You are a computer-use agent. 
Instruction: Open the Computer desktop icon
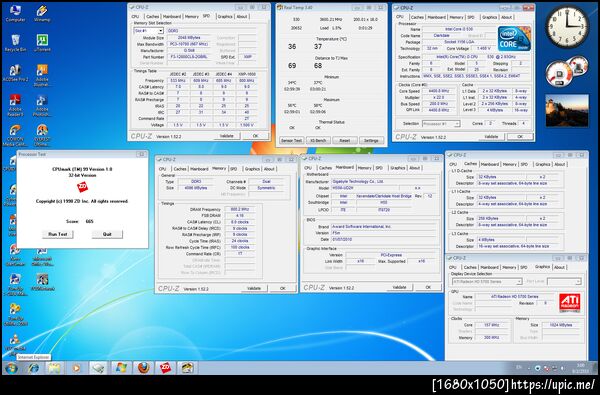point(15,13)
